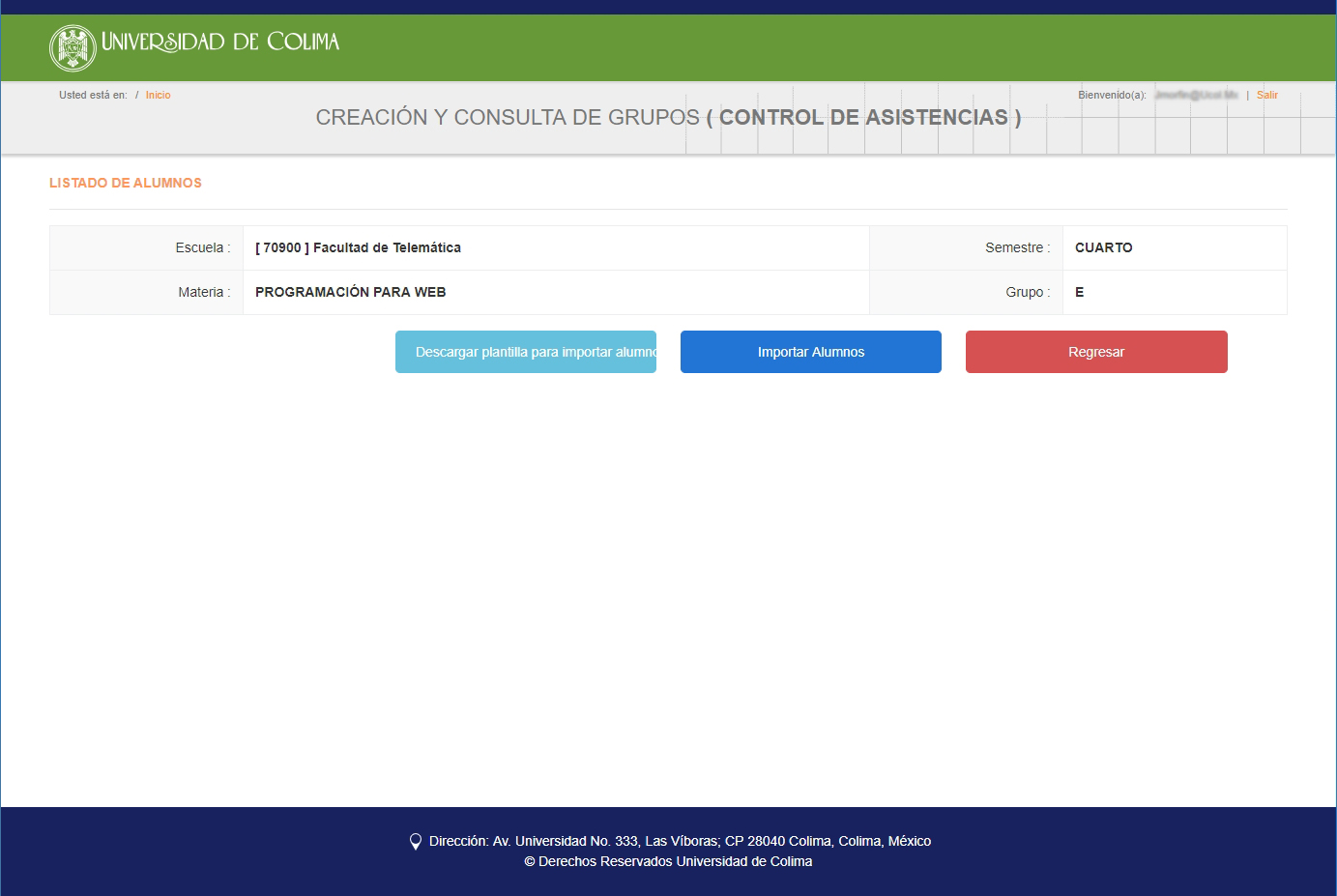Click the Importar Alumnos button
The image size is (1337, 896).
click(811, 352)
